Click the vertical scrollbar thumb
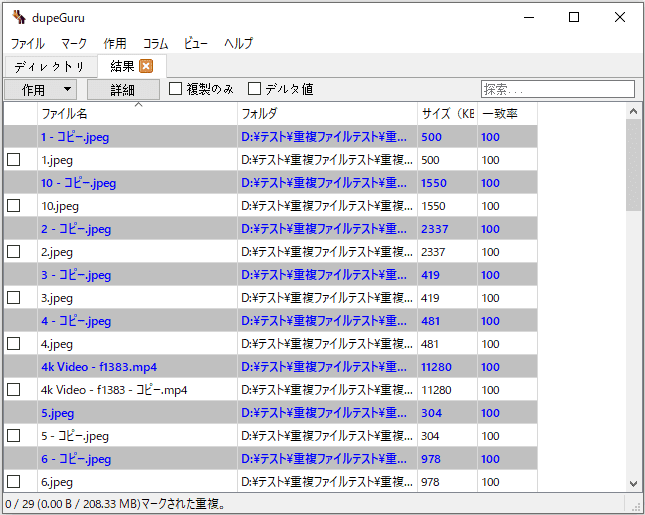Viewport: 645px width, 515px height. tap(633, 165)
